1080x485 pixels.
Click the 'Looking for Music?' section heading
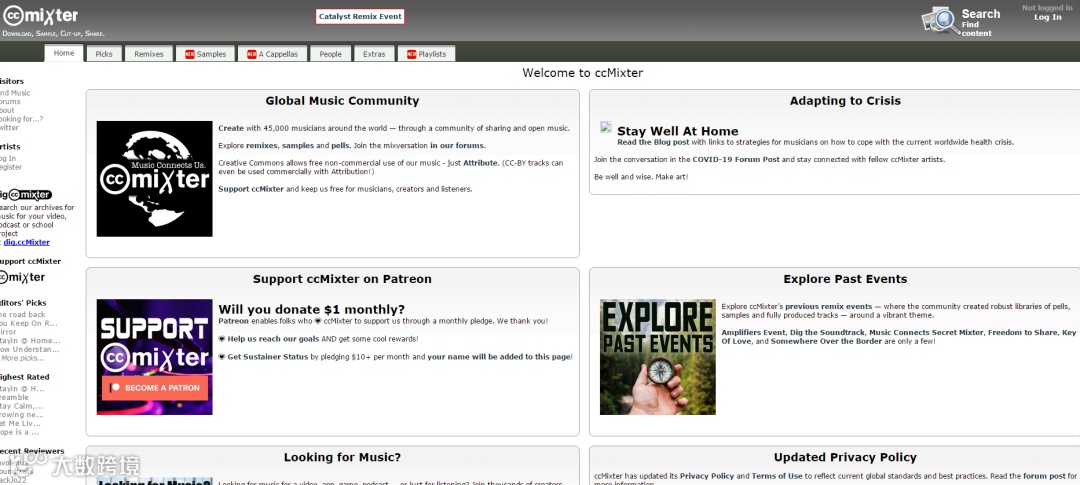click(x=342, y=457)
